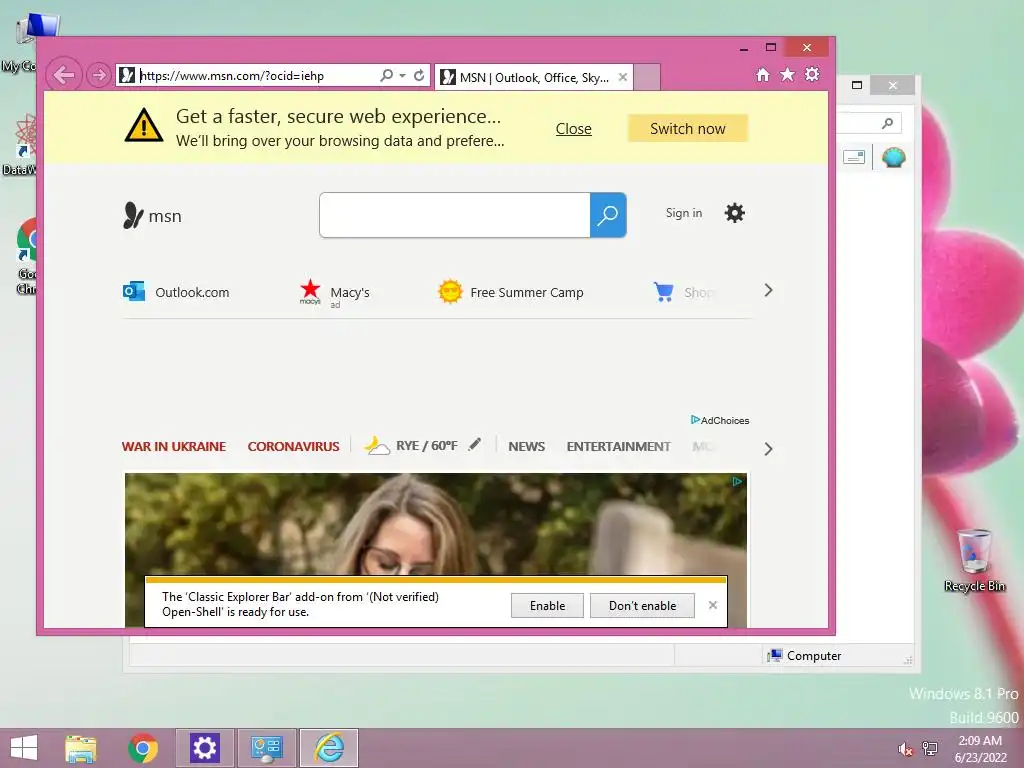Screen dimensions: 1024x768
Task: Open the NEWS category
Action: coord(526,447)
